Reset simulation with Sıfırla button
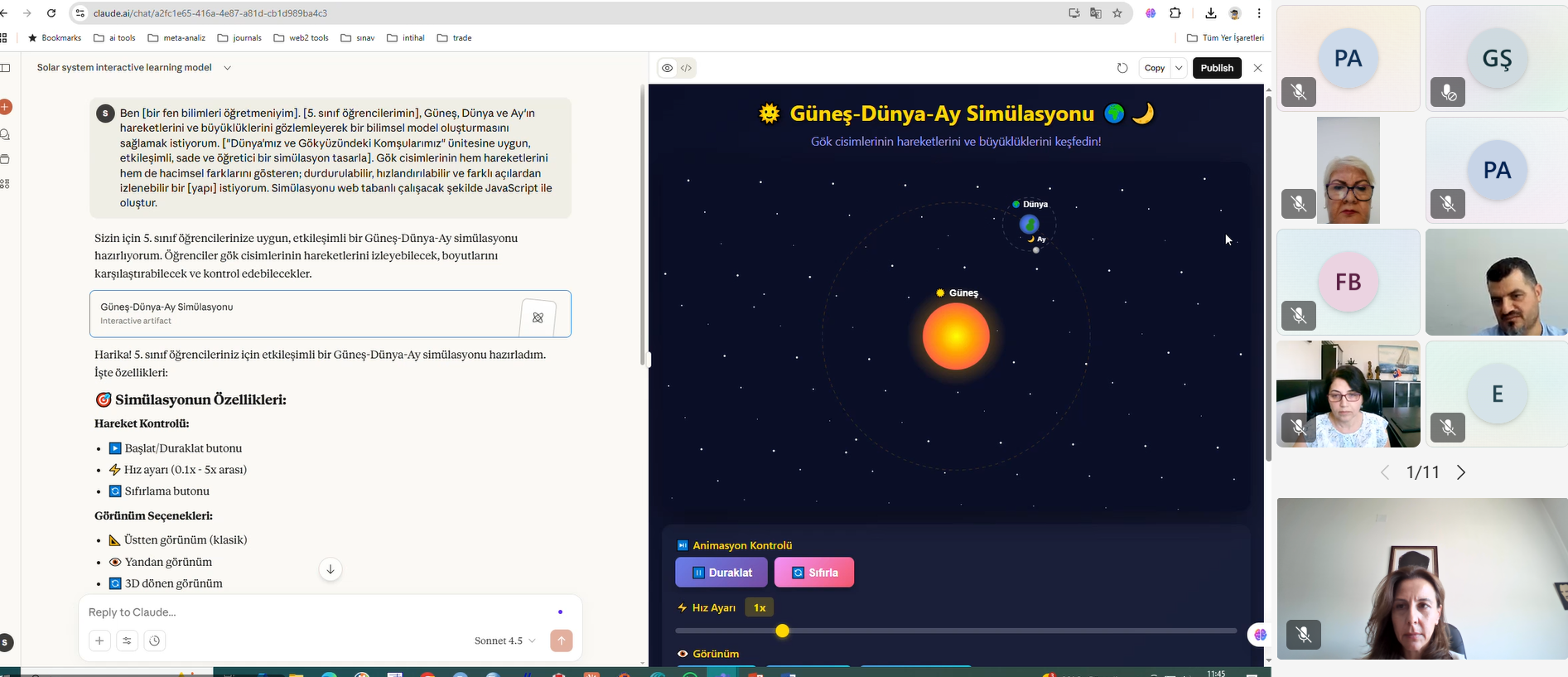The image size is (1568, 677). (x=813, y=573)
